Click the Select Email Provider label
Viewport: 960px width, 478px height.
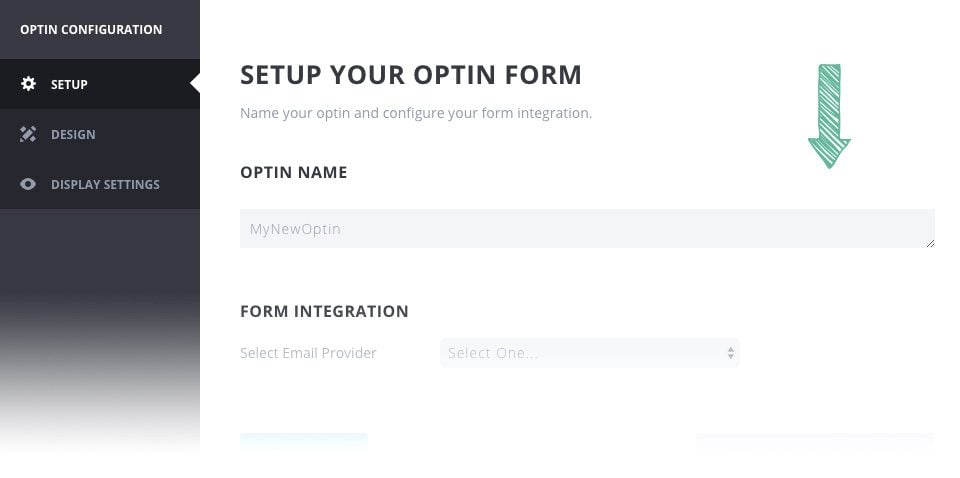[308, 353]
